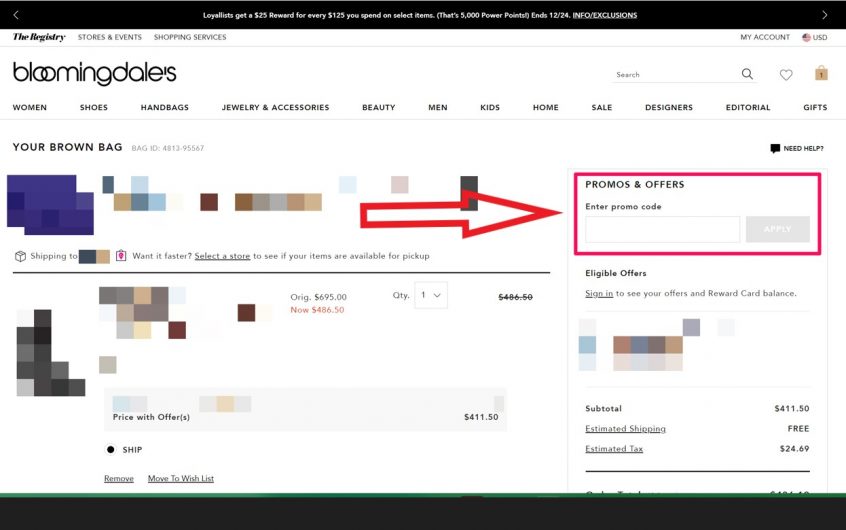Click the search magnifier icon
Viewport: 846px width, 530px height.
(x=747, y=74)
